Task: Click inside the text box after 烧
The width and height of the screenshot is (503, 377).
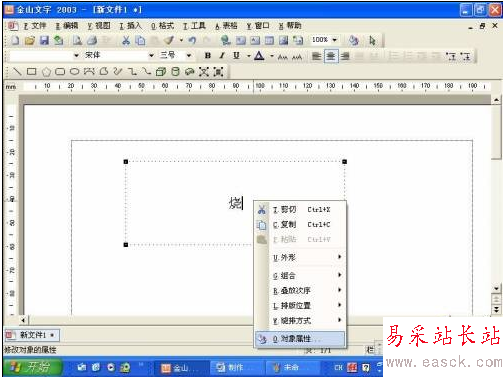Action: click(x=244, y=203)
